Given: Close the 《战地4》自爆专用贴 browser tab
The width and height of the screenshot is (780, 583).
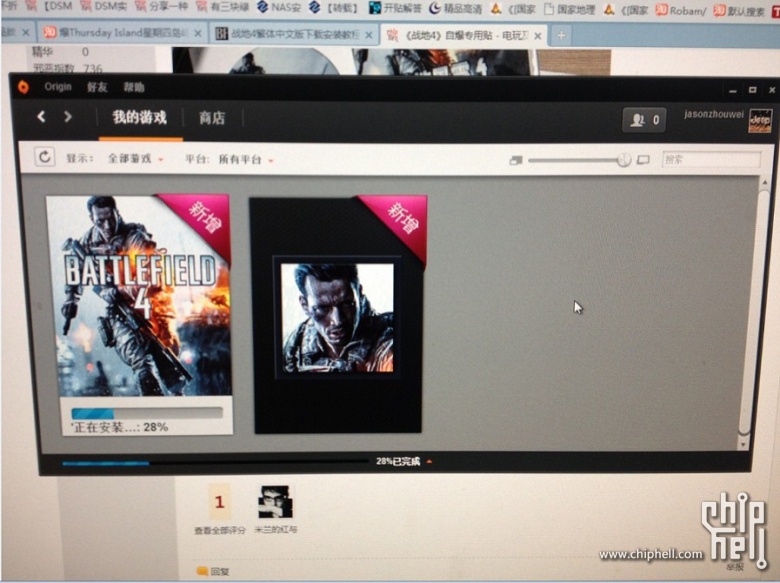Looking at the screenshot, I should pos(538,36).
